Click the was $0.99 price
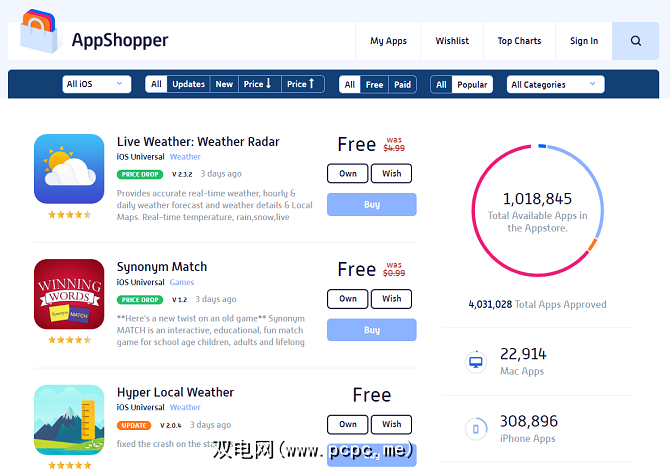 (394, 270)
